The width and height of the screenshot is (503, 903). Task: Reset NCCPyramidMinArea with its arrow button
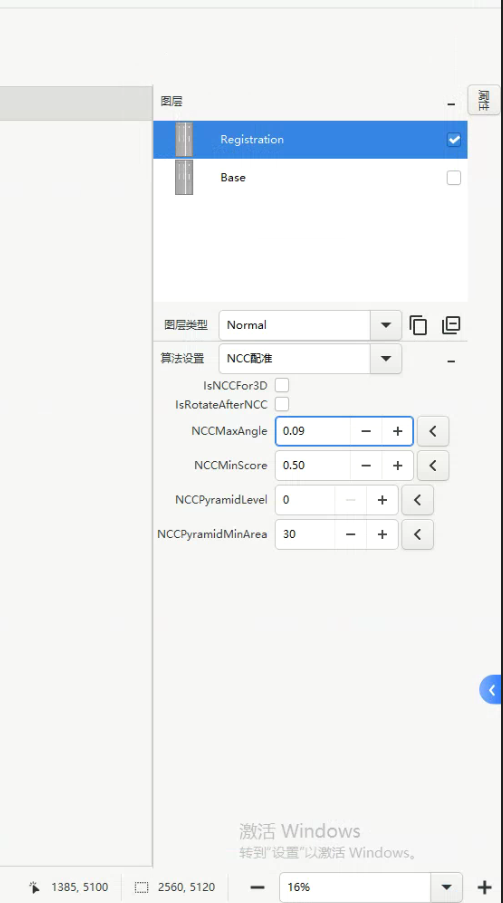click(x=417, y=534)
